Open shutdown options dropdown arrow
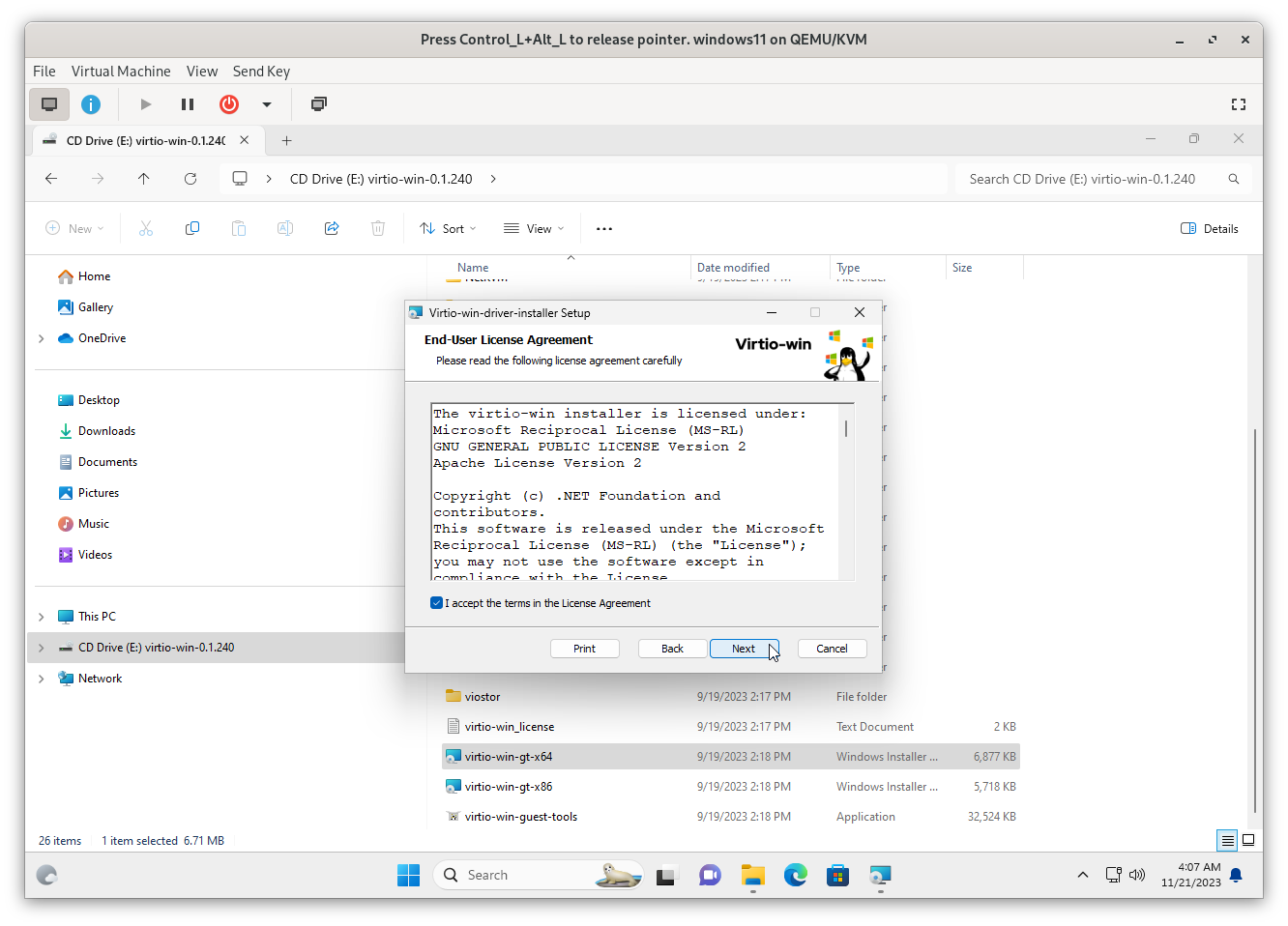This screenshot has width=1288, height=926. click(267, 104)
